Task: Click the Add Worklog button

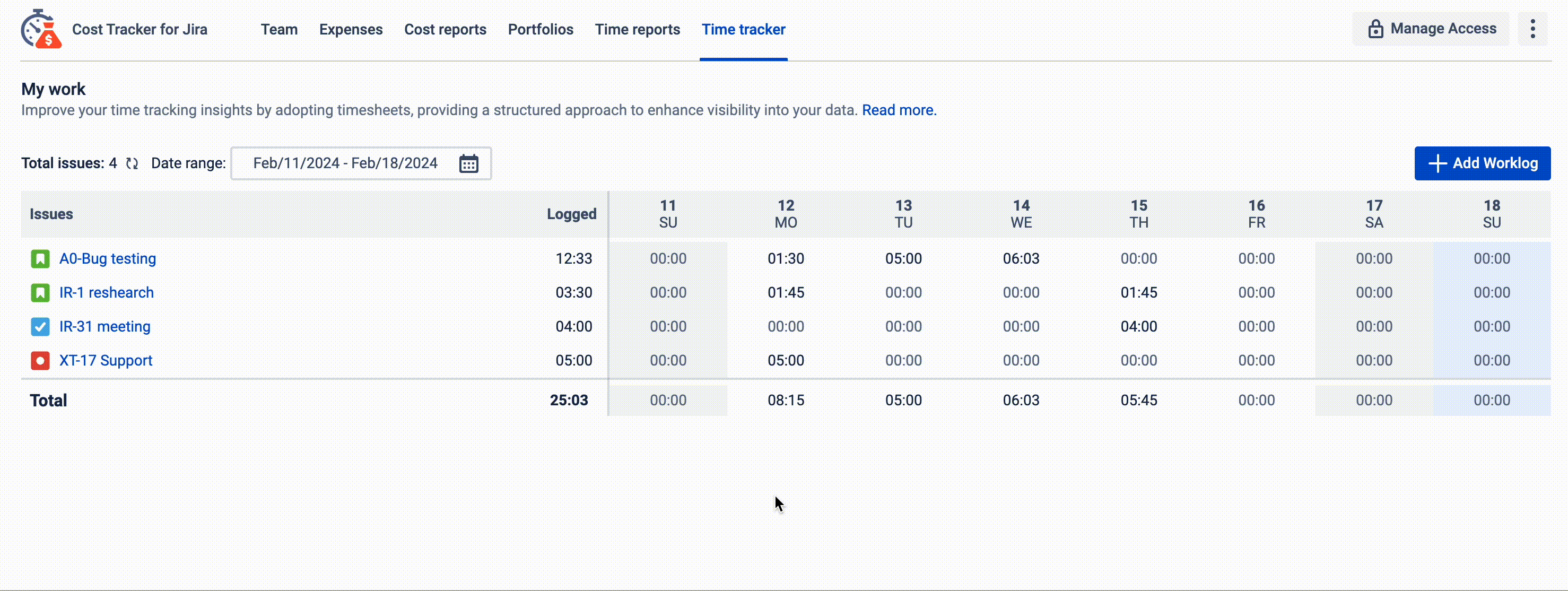Action: (1483, 163)
